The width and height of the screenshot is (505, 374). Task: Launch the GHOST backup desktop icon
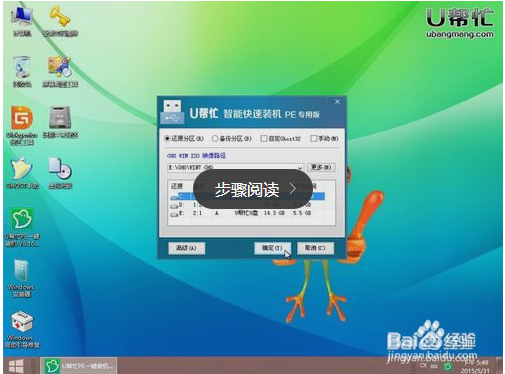pos(22,173)
